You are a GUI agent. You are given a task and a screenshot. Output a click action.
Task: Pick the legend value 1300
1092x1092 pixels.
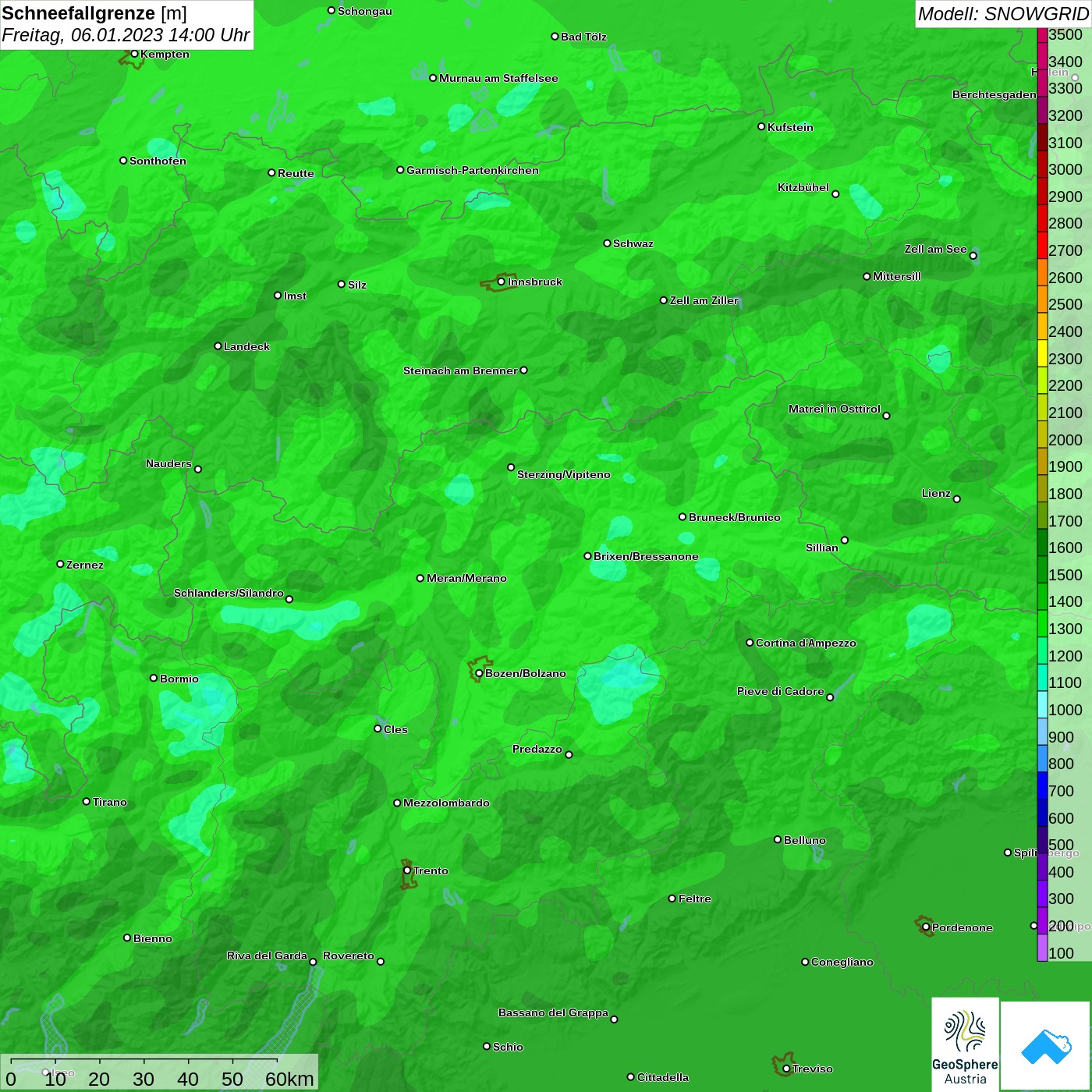(x=1065, y=629)
